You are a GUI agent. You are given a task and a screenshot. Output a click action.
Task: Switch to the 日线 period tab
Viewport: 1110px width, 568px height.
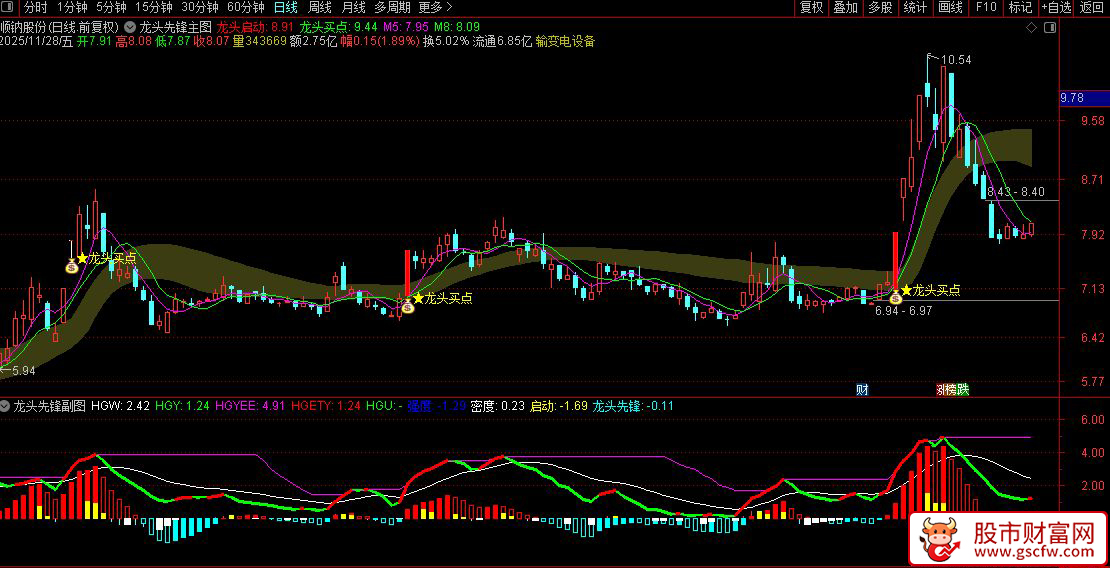point(286,7)
